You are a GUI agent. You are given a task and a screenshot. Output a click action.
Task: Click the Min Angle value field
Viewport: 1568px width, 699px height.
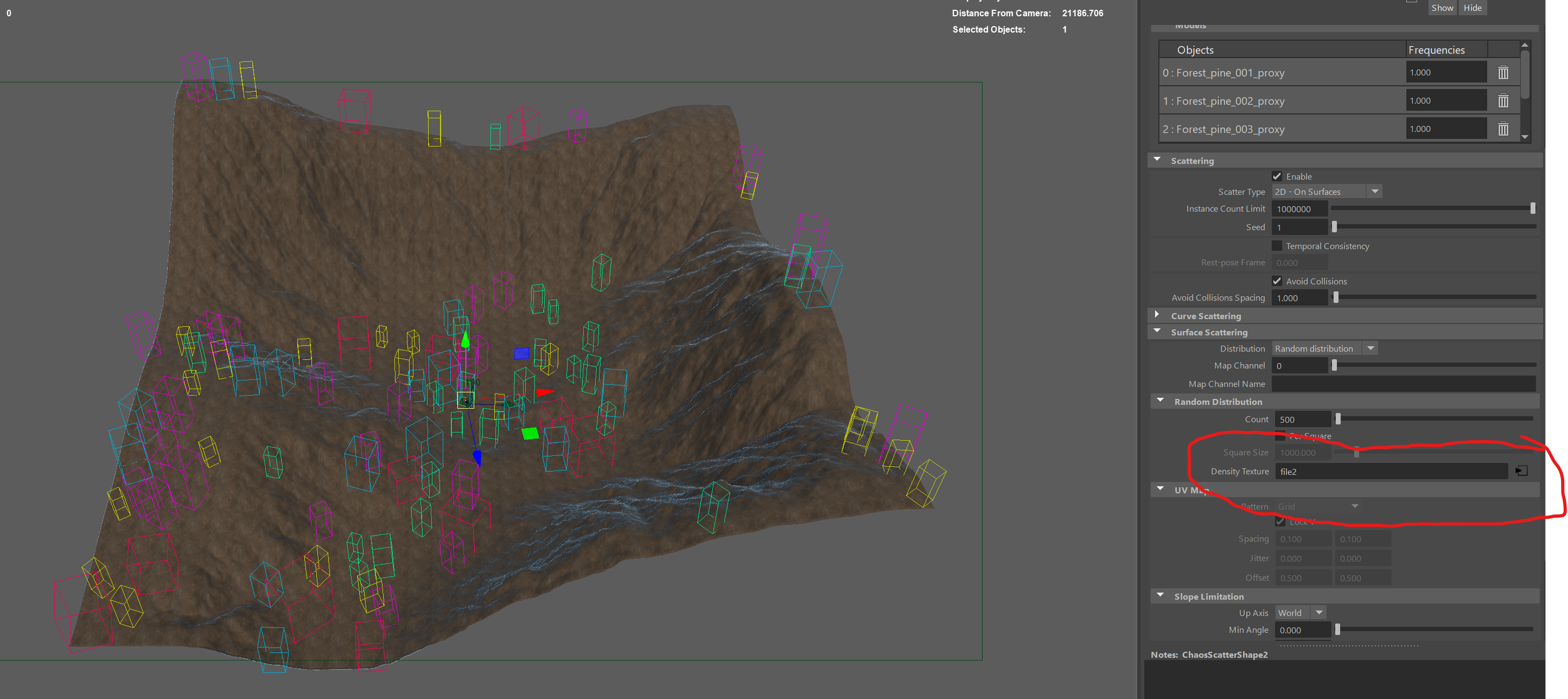click(1303, 630)
